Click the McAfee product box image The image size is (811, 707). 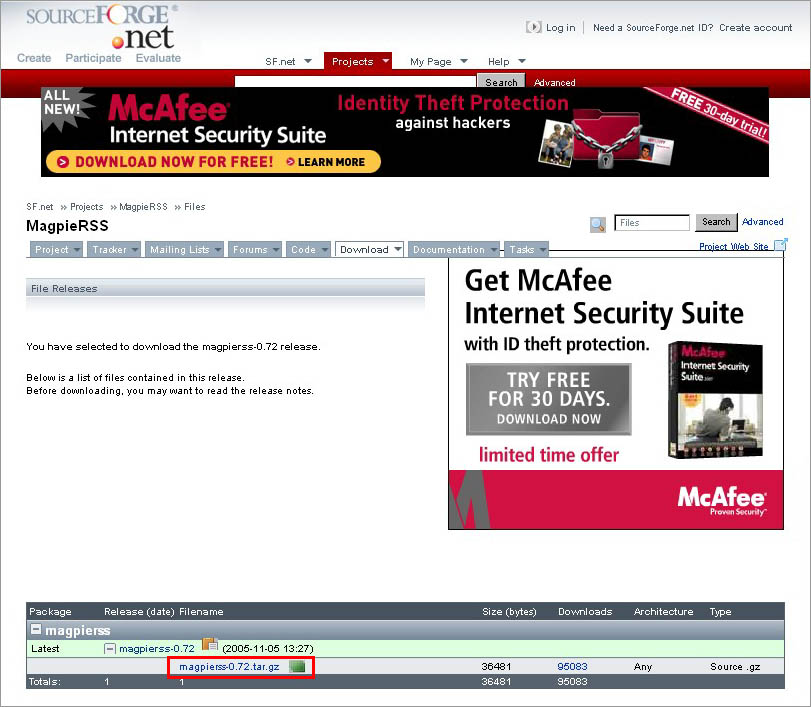[x=716, y=400]
